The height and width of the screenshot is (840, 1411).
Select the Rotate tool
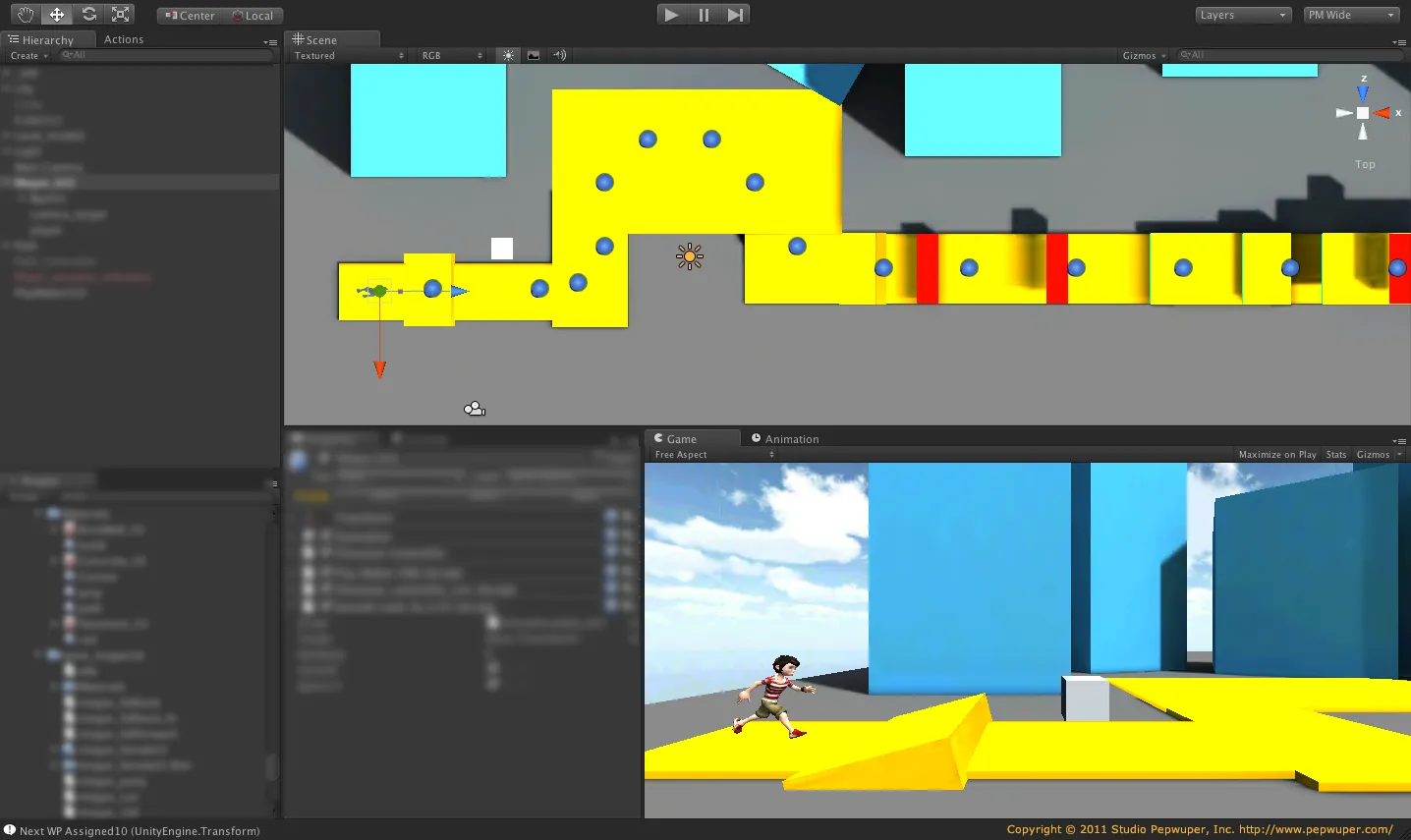[89, 15]
